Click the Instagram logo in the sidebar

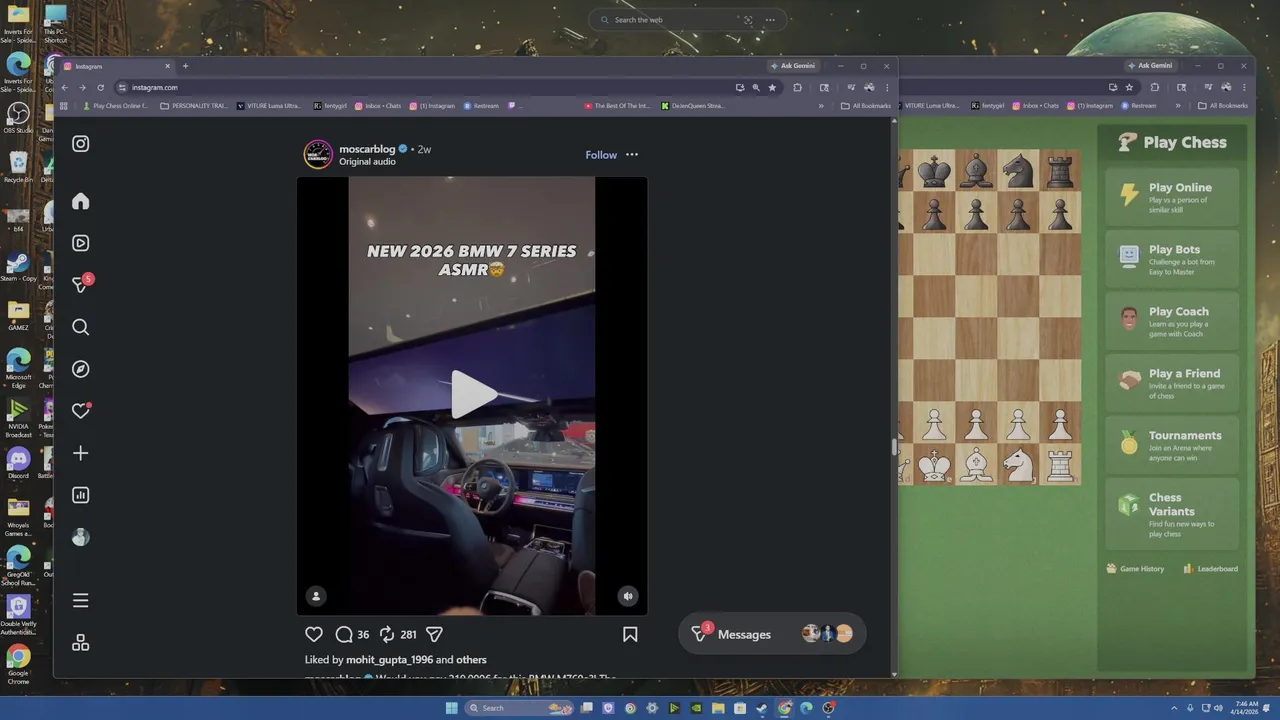point(81,143)
